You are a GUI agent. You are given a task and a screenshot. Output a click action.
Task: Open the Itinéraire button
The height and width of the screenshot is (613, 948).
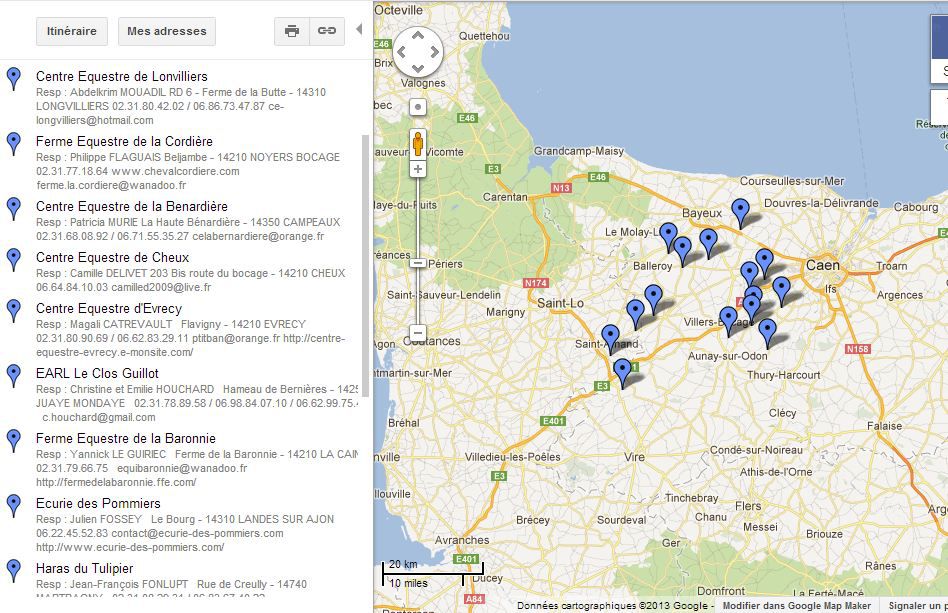72,31
